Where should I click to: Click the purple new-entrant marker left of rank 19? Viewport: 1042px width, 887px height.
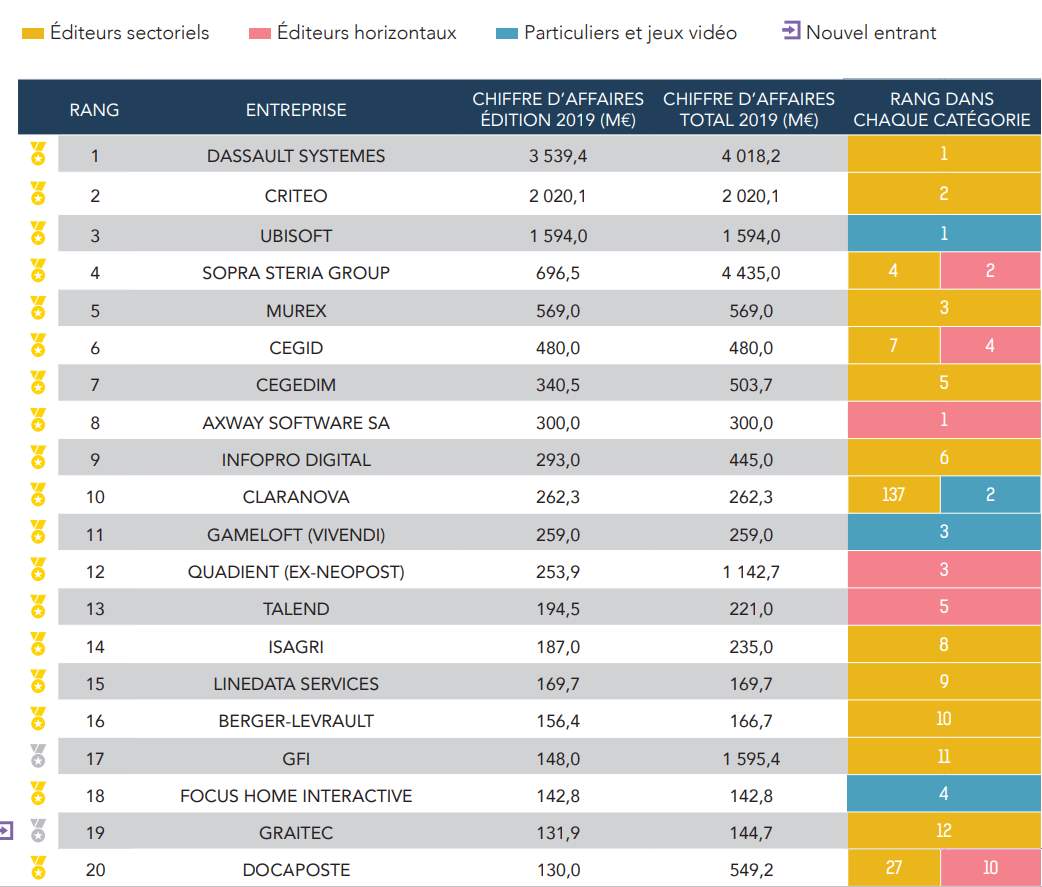pos(6,831)
